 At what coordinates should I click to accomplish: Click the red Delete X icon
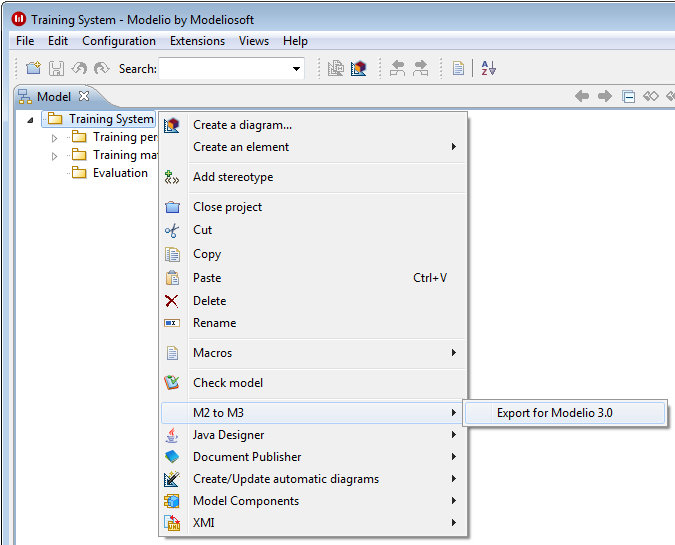172,301
